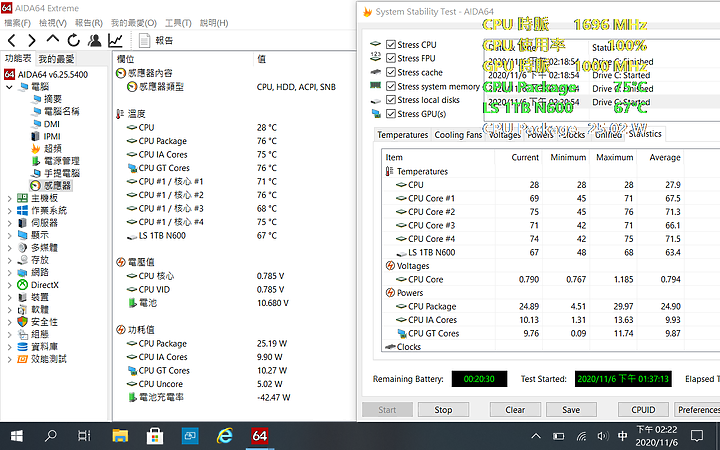The height and width of the screenshot is (450, 720).
Task: Select the 電源管理 tree item
Action: click(62, 161)
